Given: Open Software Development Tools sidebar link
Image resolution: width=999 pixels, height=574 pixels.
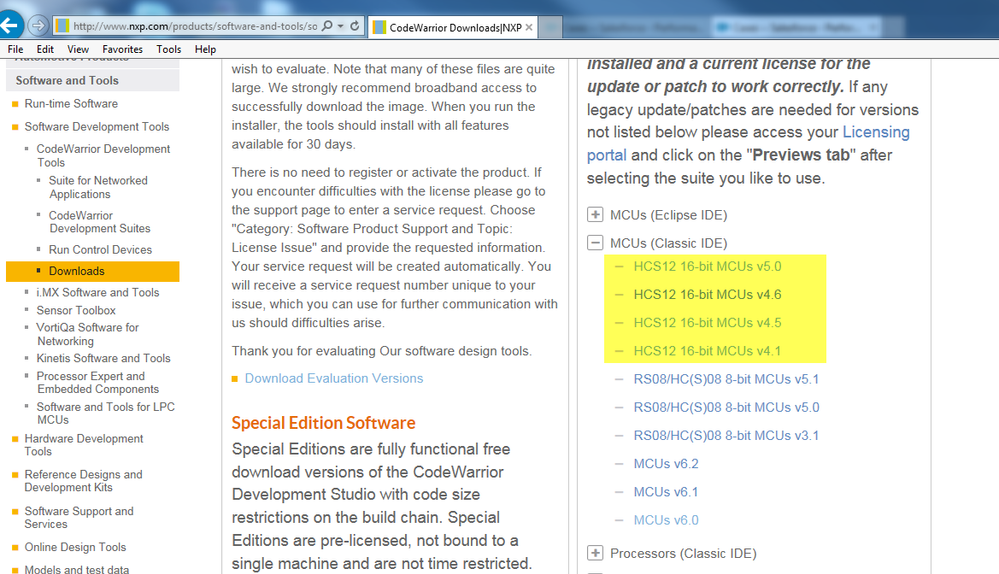Looking at the screenshot, I should tap(97, 127).
